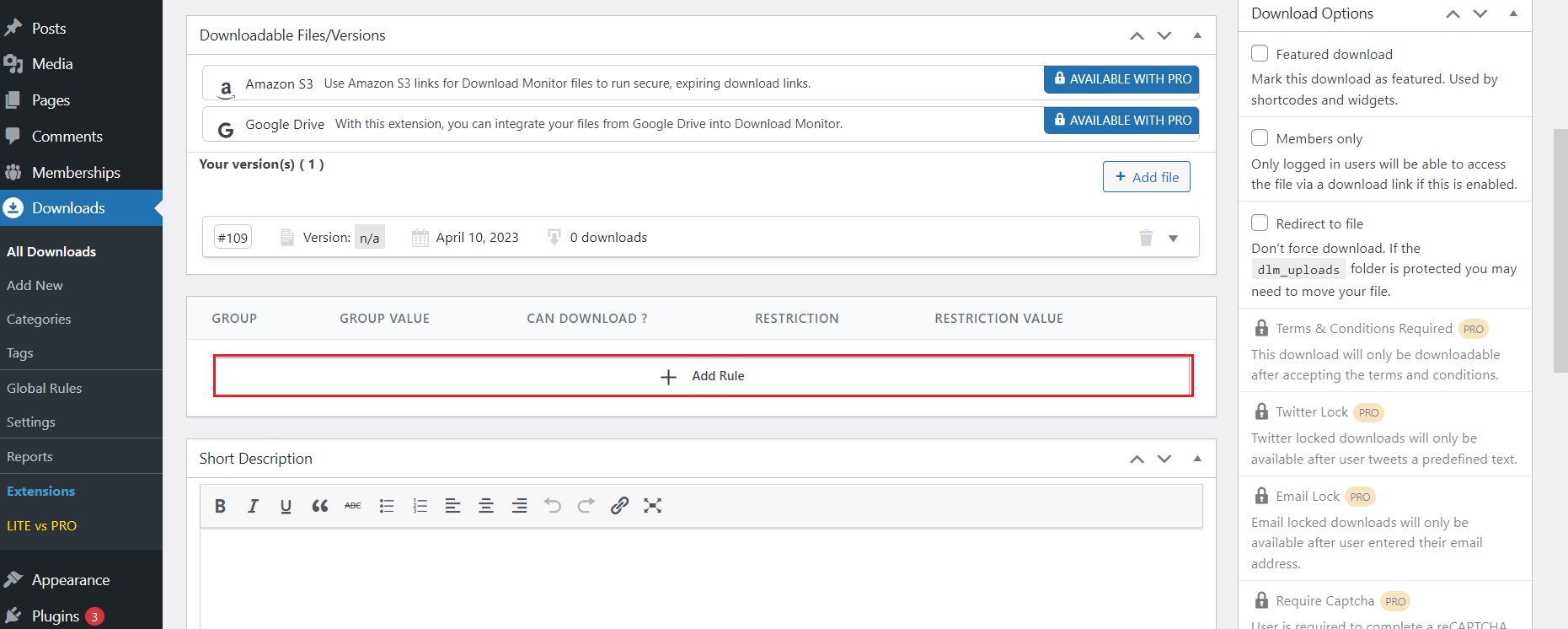
Task: Move Download Options panel up
Action: tap(1453, 13)
